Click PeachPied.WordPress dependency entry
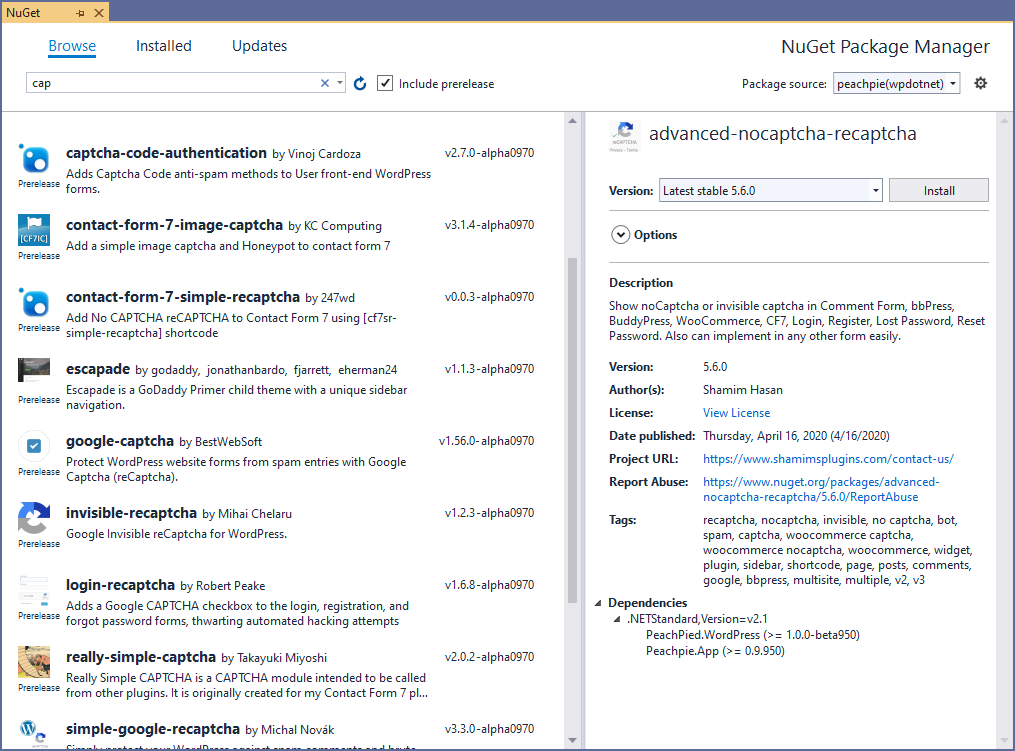Screen dimensions: 1015x751 point(753,634)
